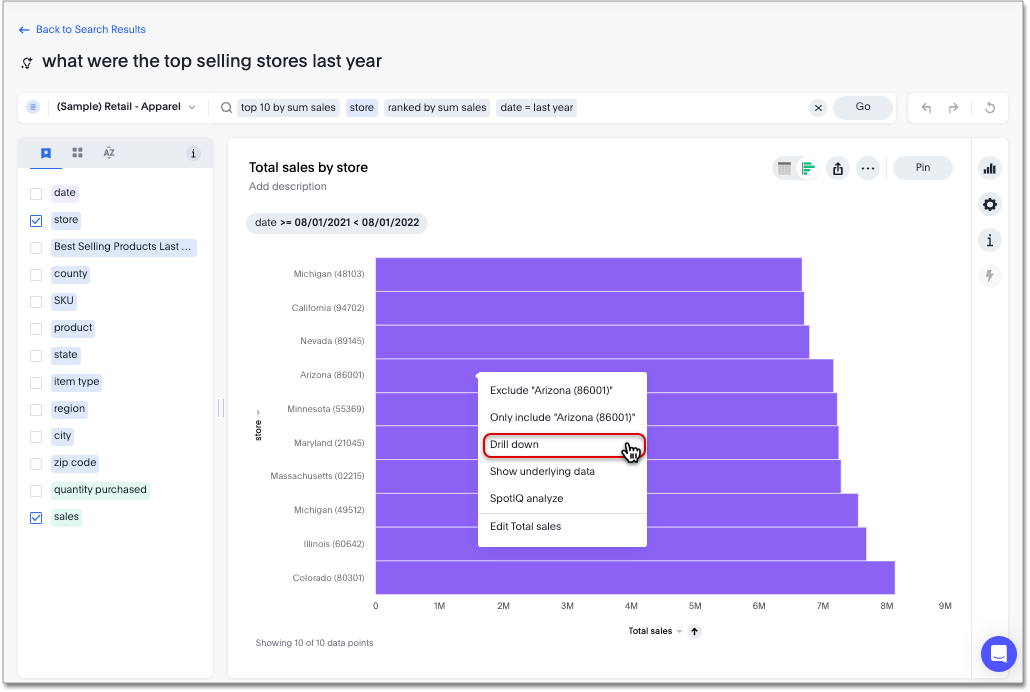Image resolution: width=1030 pixels, height=692 pixels.
Task: Click the Go button in search bar
Action: (862, 107)
